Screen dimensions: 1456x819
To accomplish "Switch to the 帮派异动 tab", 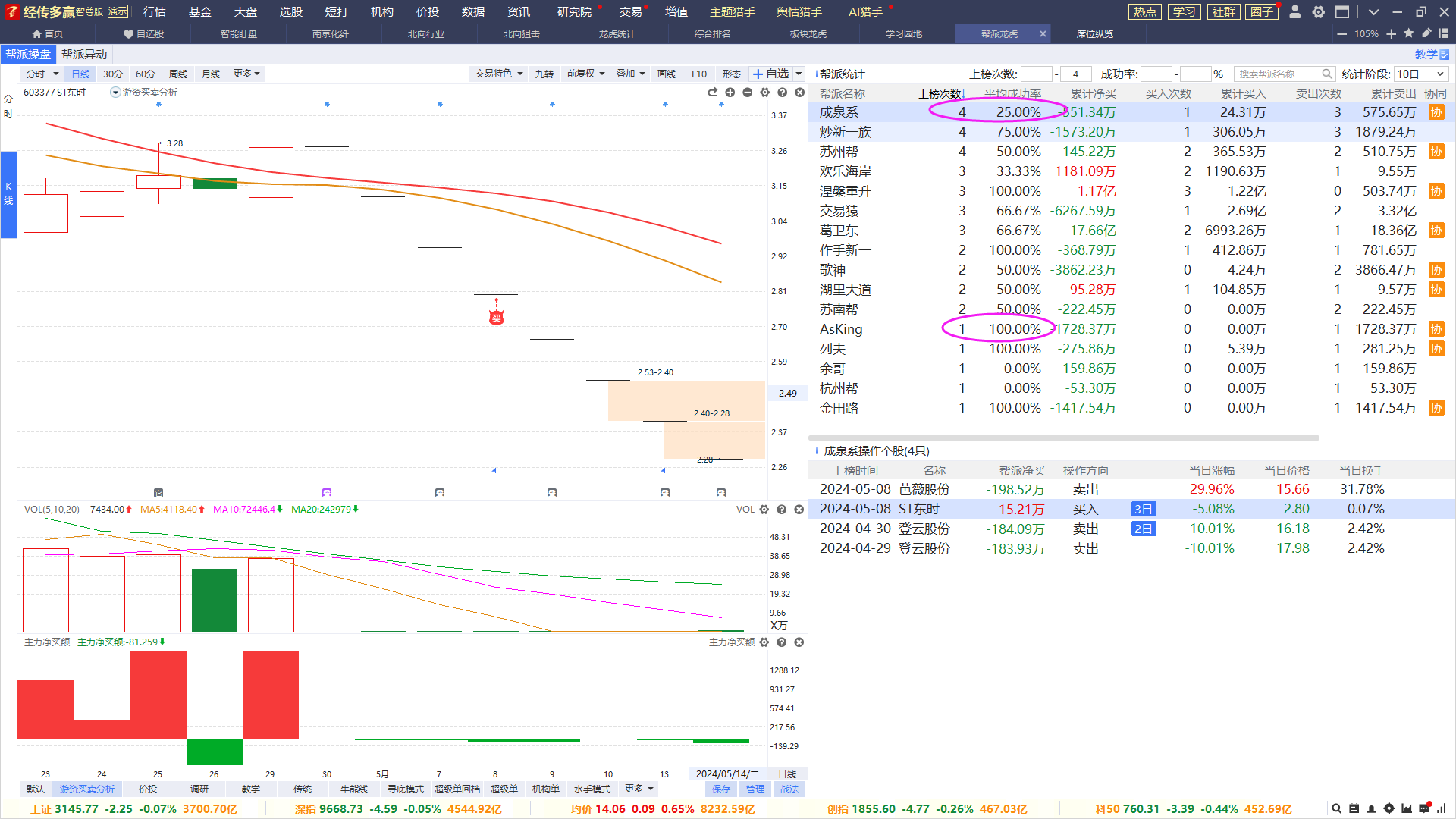I will pyautogui.click(x=84, y=54).
